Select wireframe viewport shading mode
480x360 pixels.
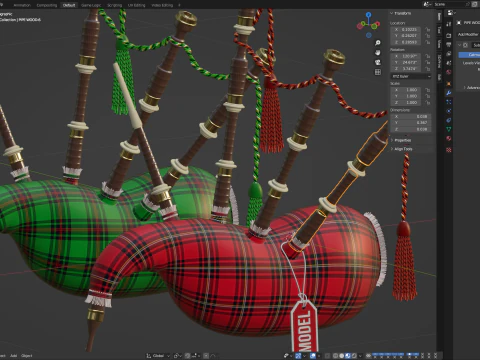[x=336, y=355]
